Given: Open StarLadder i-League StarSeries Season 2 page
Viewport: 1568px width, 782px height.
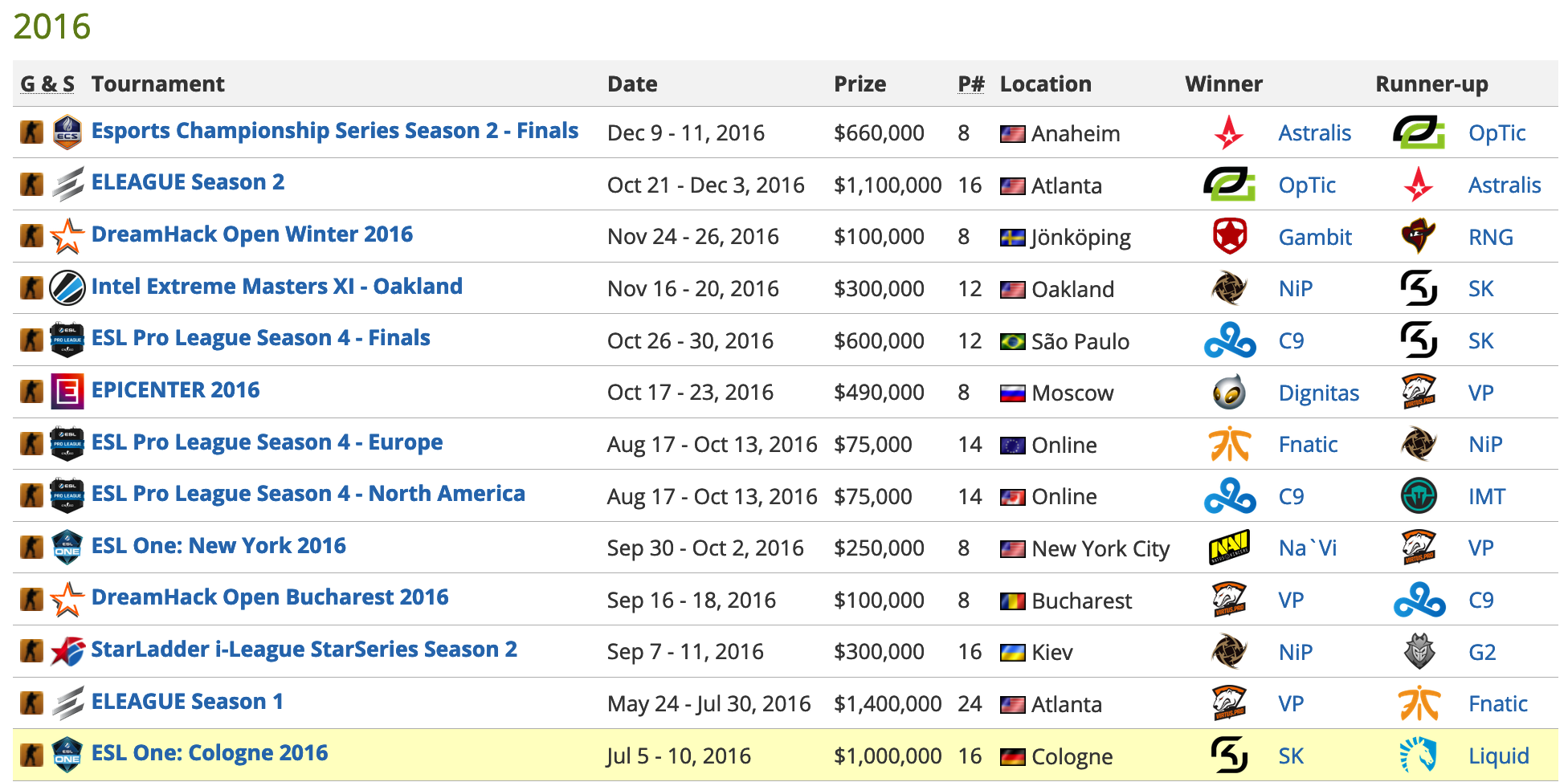Looking at the screenshot, I should [x=304, y=650].
